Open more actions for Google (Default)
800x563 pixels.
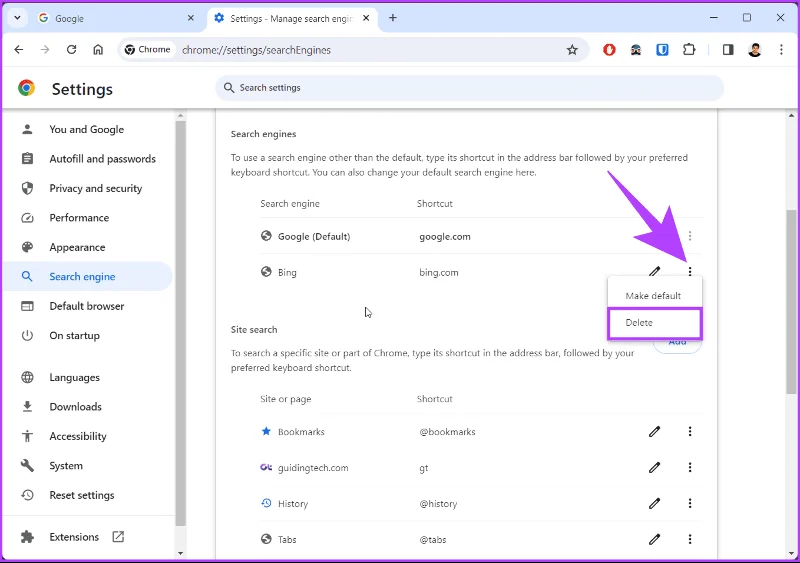[690, 236]
